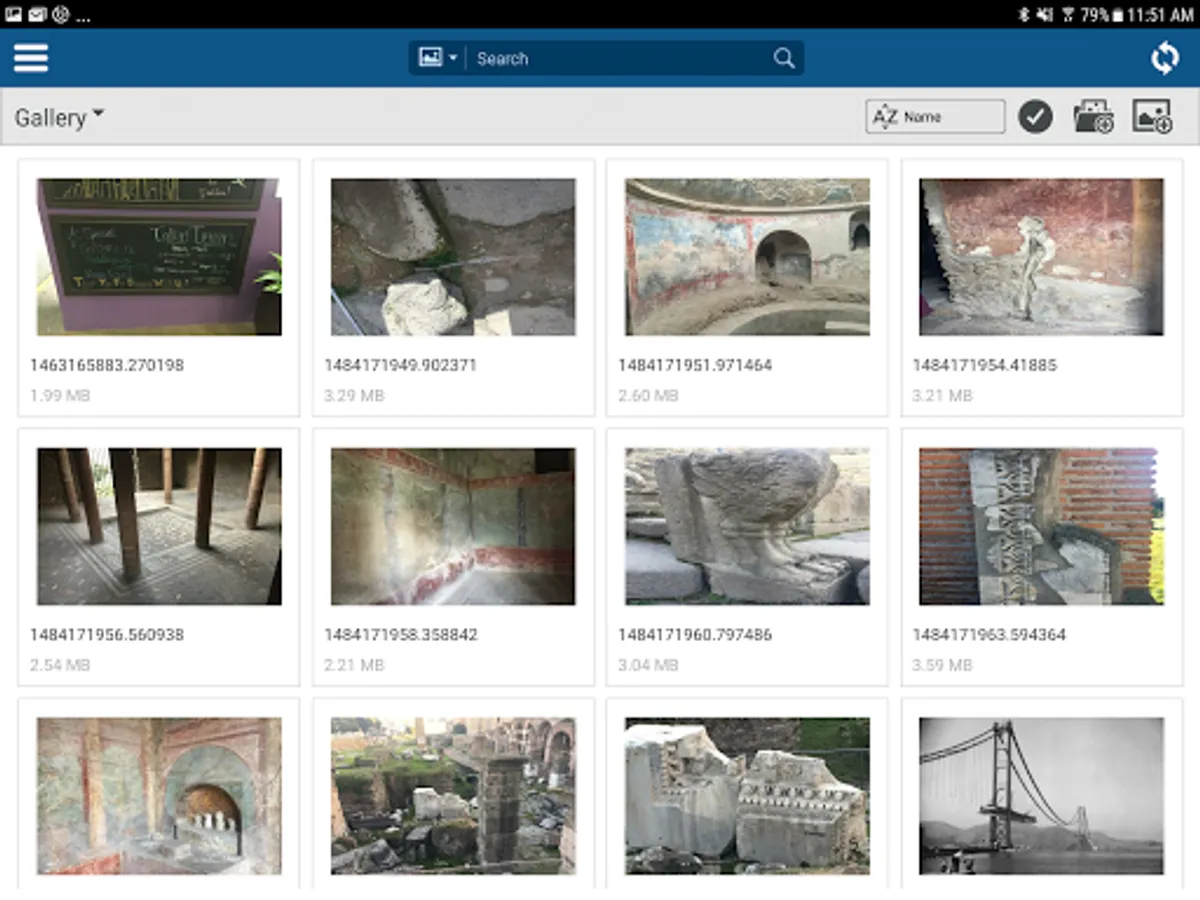1200x900 pixels.
Task: Select file name 1484171954.41885
Action: pos(984,365)
